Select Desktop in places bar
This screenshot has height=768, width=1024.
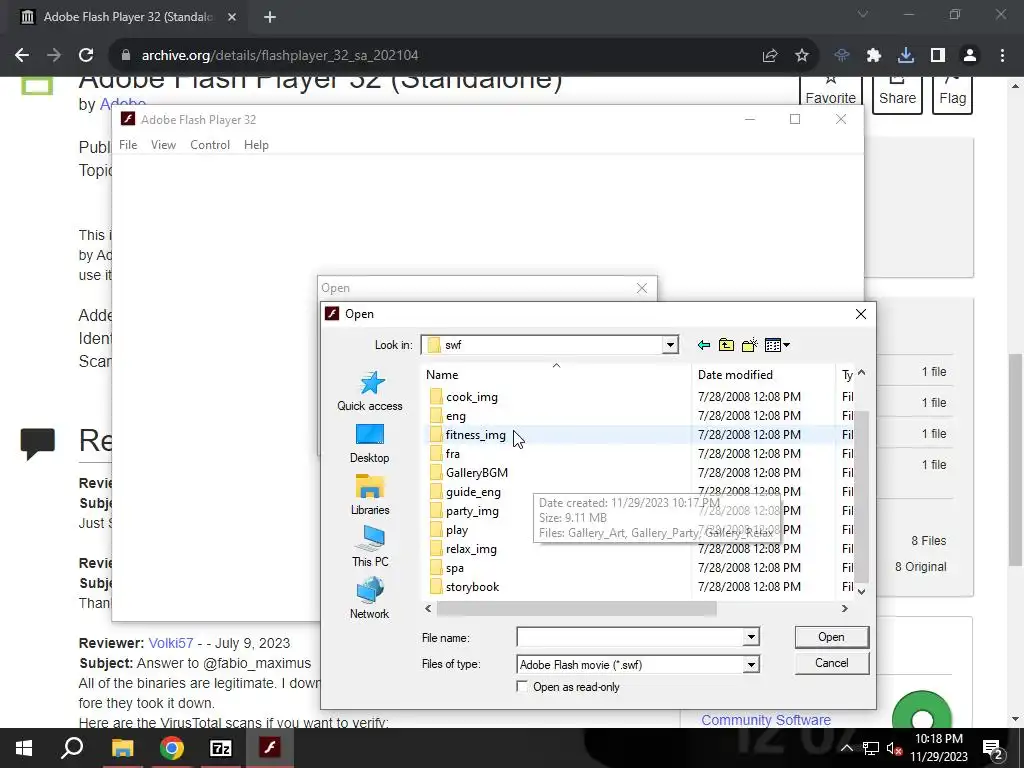pos(370,443)
